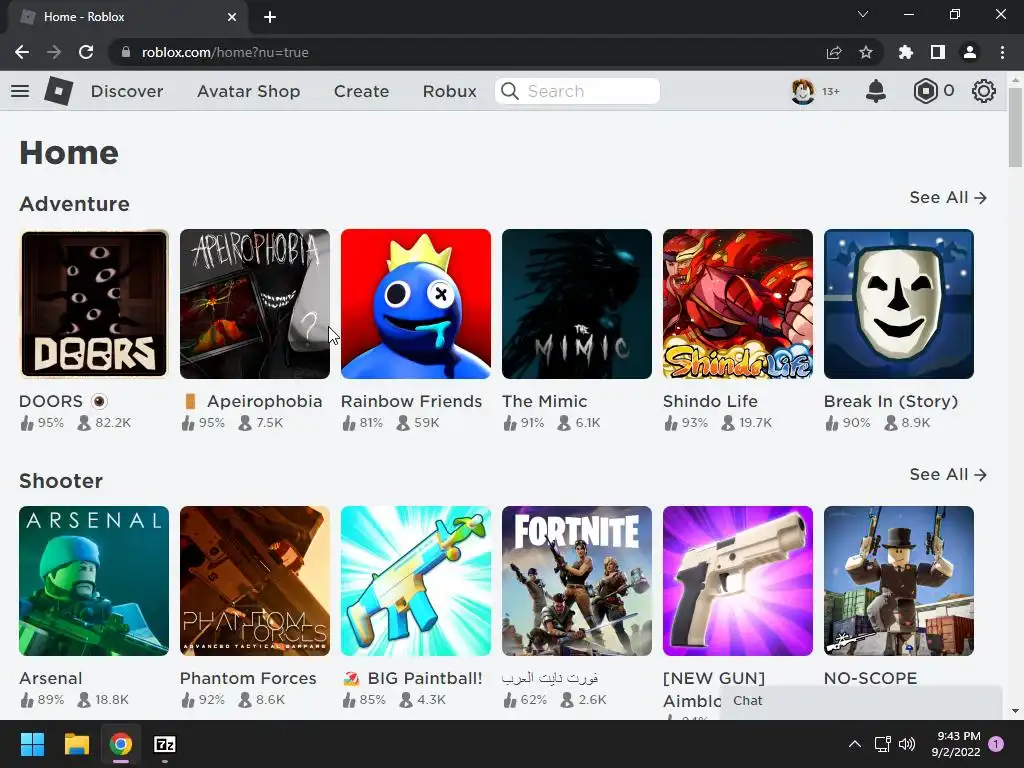View site information lock icon
Image resolution: width=1024 pixels, height=768 pixels.
(126, 52)
